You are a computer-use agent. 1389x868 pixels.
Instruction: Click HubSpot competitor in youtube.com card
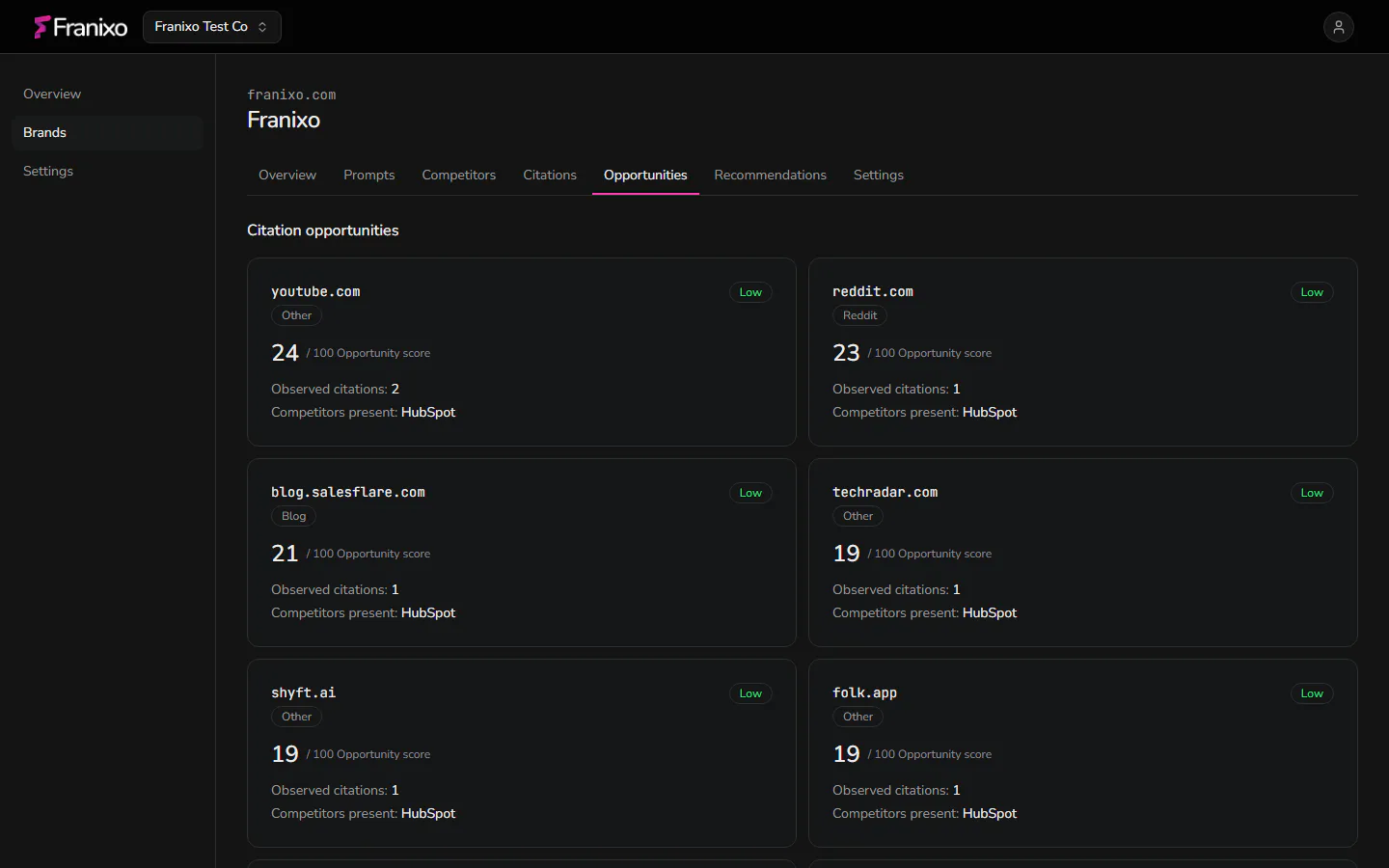click(428, 412)
